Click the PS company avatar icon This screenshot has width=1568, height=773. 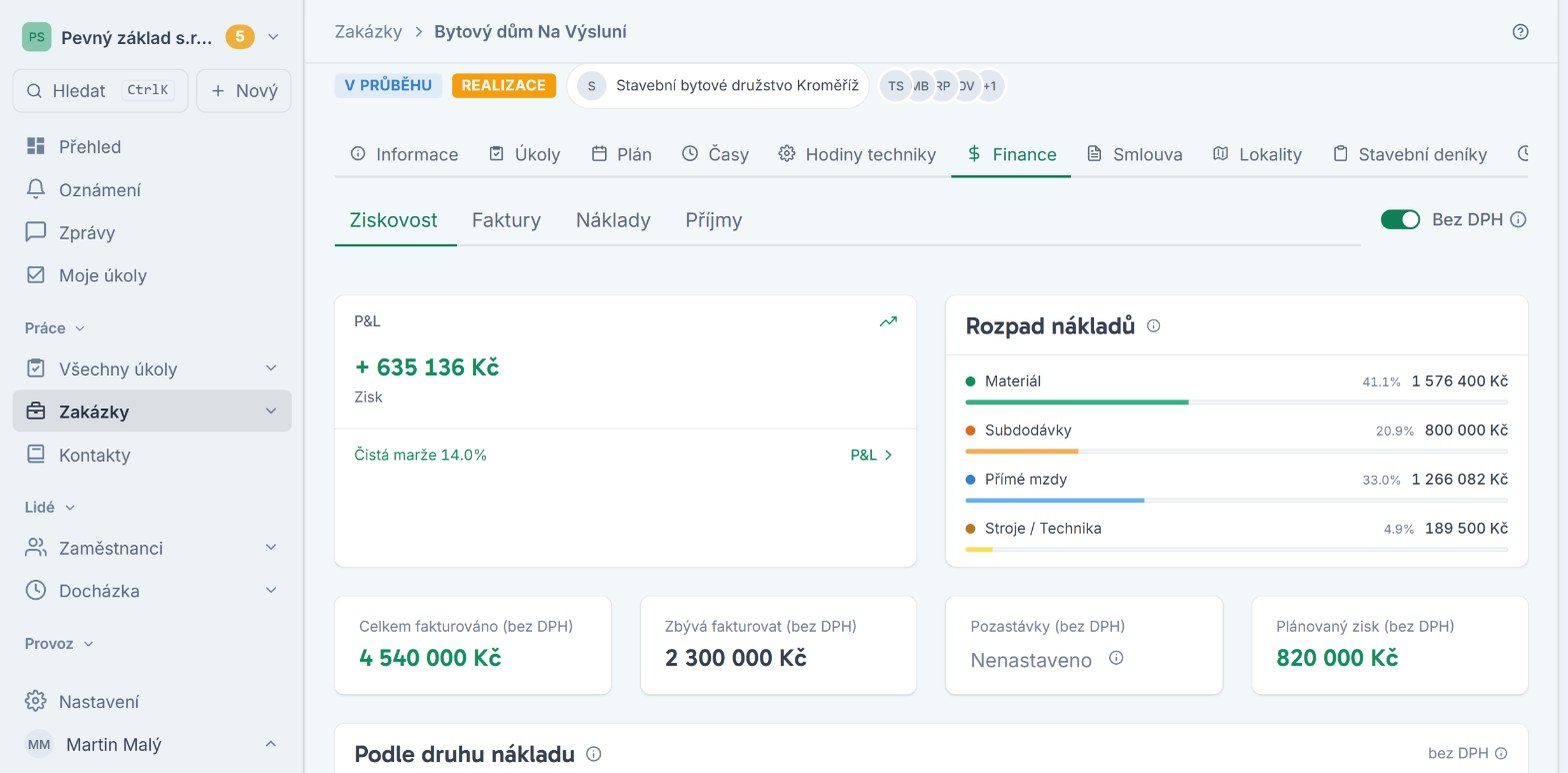[x=36, y=37]
